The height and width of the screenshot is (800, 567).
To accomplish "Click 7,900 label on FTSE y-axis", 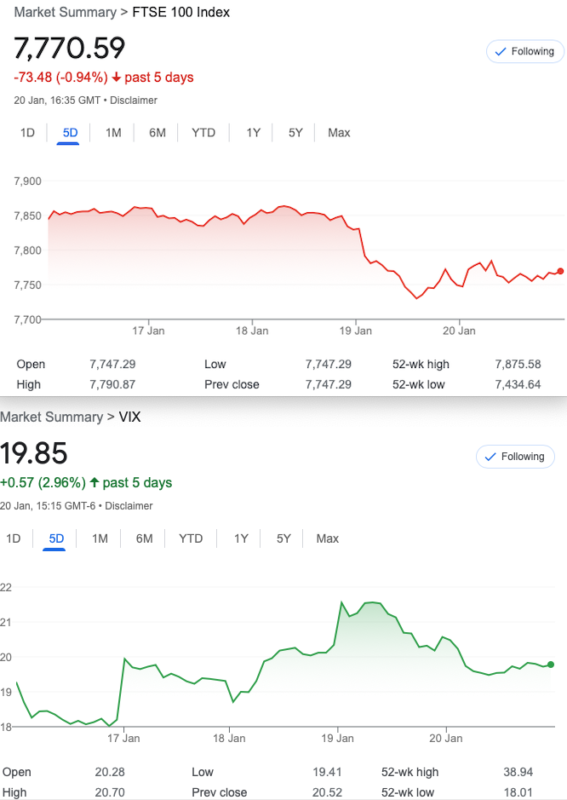I will click(28, 181).
